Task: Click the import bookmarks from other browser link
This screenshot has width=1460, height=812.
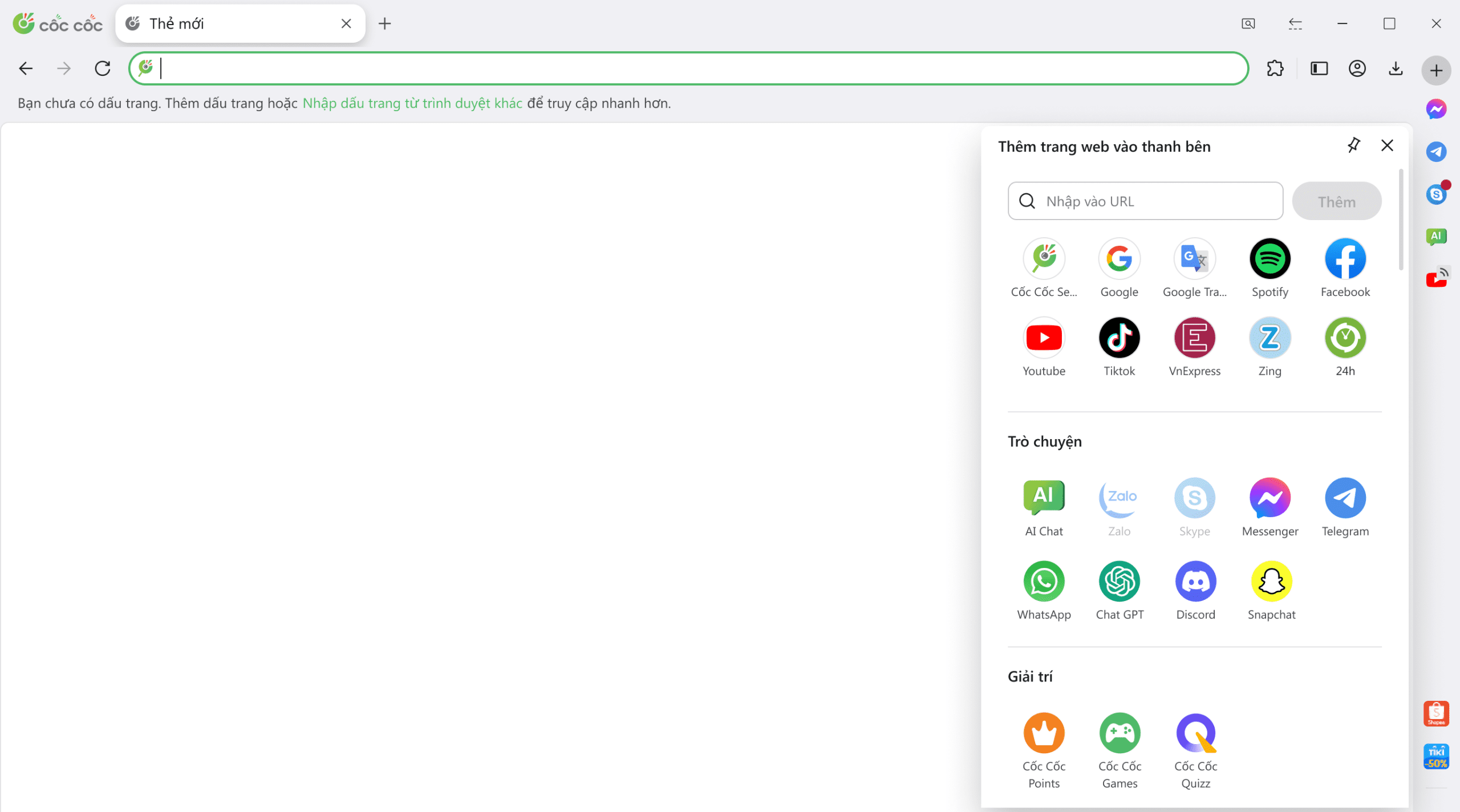Action: [x=412, y=103]
